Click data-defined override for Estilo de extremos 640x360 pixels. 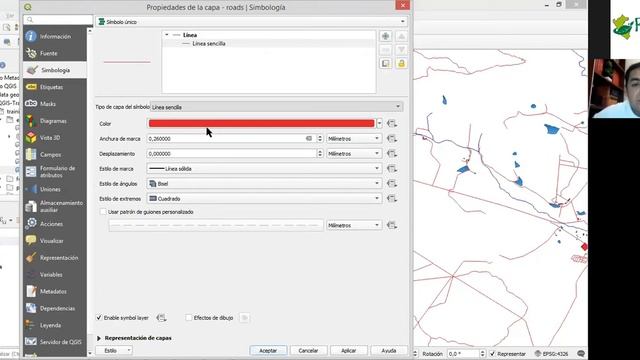[392, 198]
